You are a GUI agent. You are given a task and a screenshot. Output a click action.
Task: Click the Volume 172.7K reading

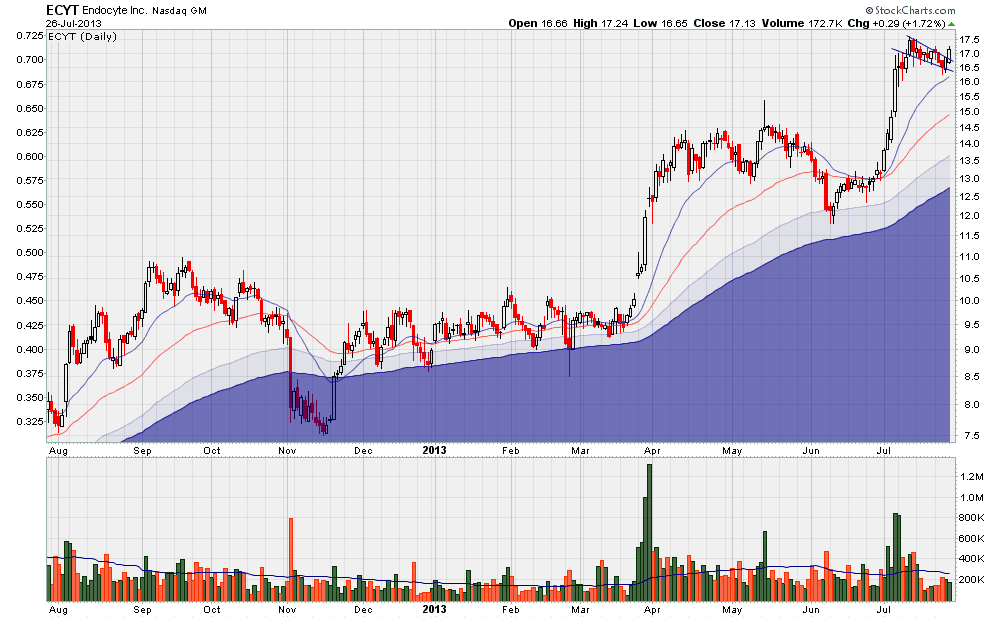[802, 23]
